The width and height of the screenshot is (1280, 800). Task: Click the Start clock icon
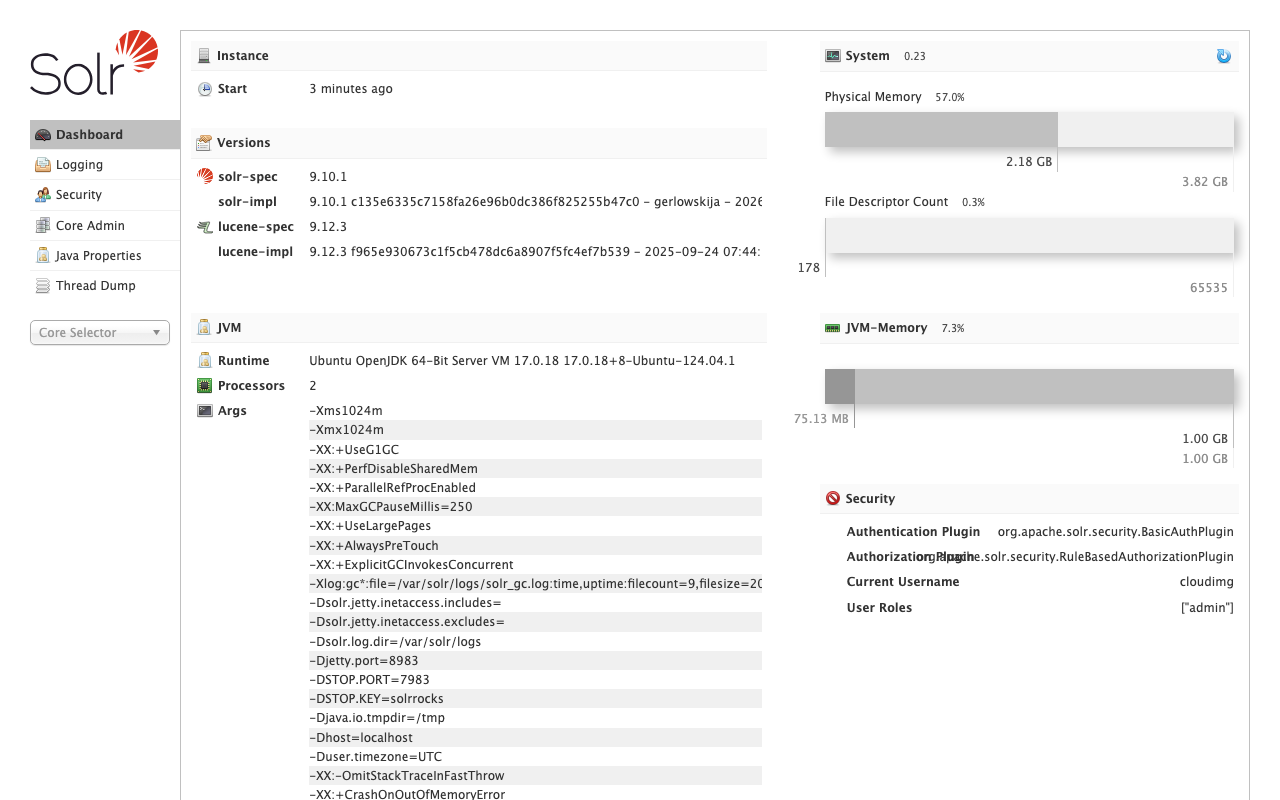point(205,89)
